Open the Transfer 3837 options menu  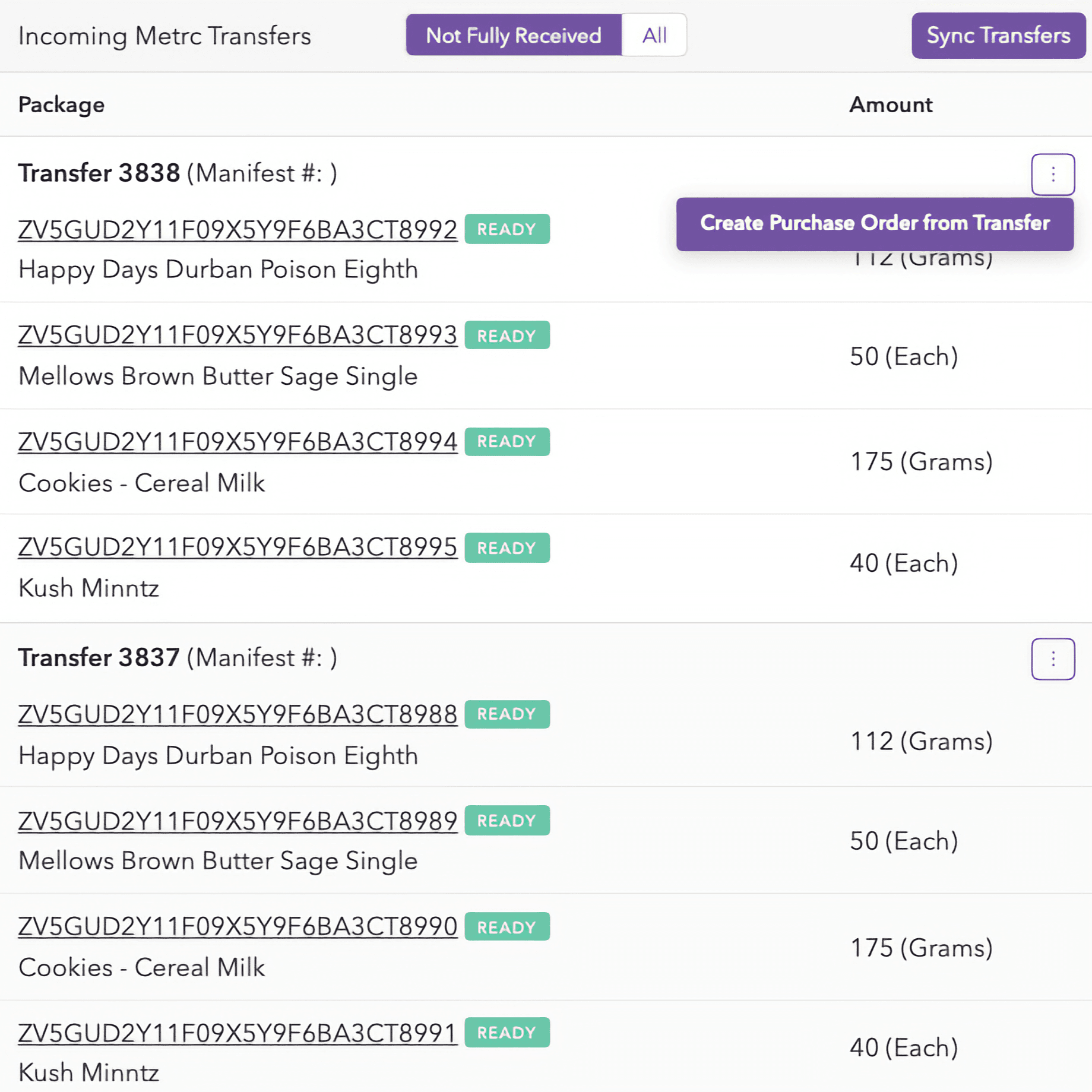click(1052, 659)
